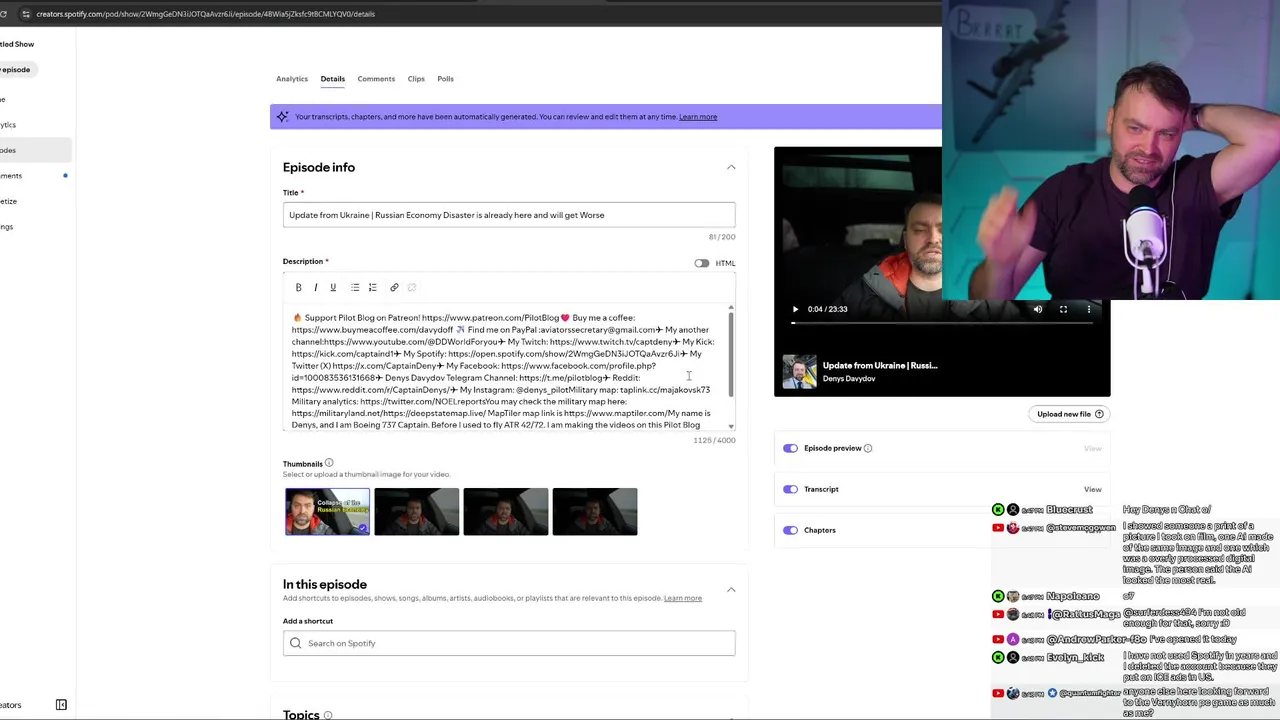
Task: Open the Polls tab
Action: [x=445, y=79]
